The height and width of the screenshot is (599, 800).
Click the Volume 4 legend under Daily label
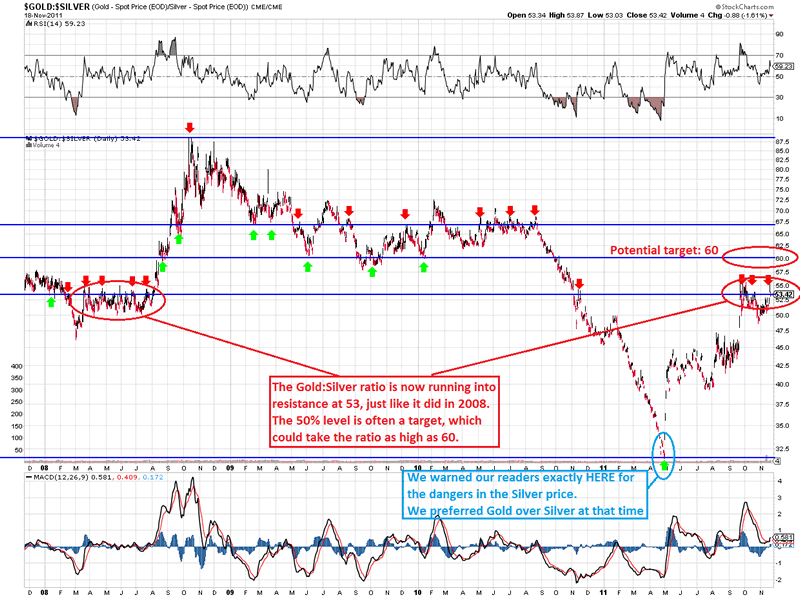(x=46, y=145)
